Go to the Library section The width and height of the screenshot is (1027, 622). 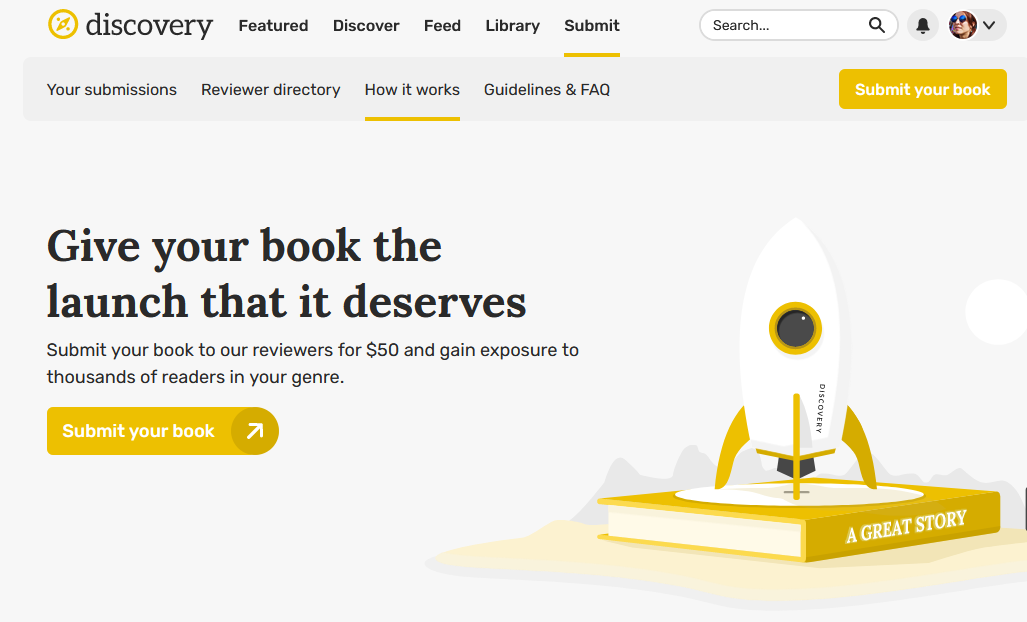(512, 25)
